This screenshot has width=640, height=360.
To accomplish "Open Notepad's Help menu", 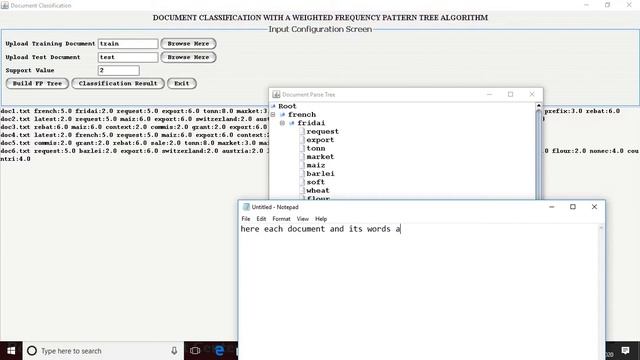I will 321,219.
